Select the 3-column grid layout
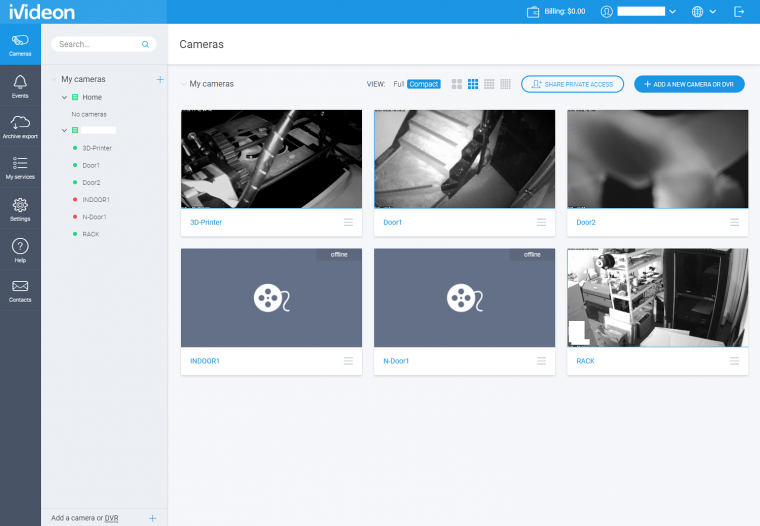This screenshot has height=526, width=760. [473, 84]
